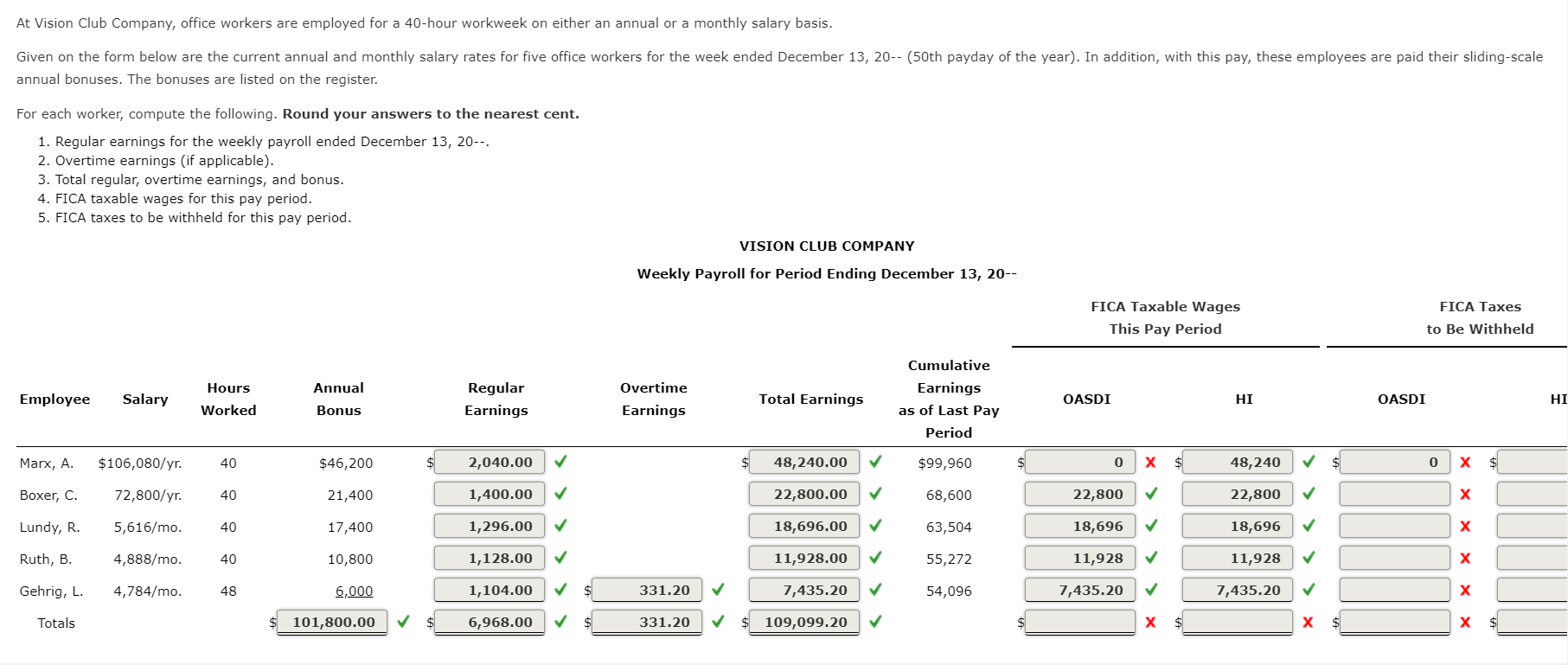Click Gehrig underlined bonus value 6,000
The image size is (1568, 665).
click(355, 591)
